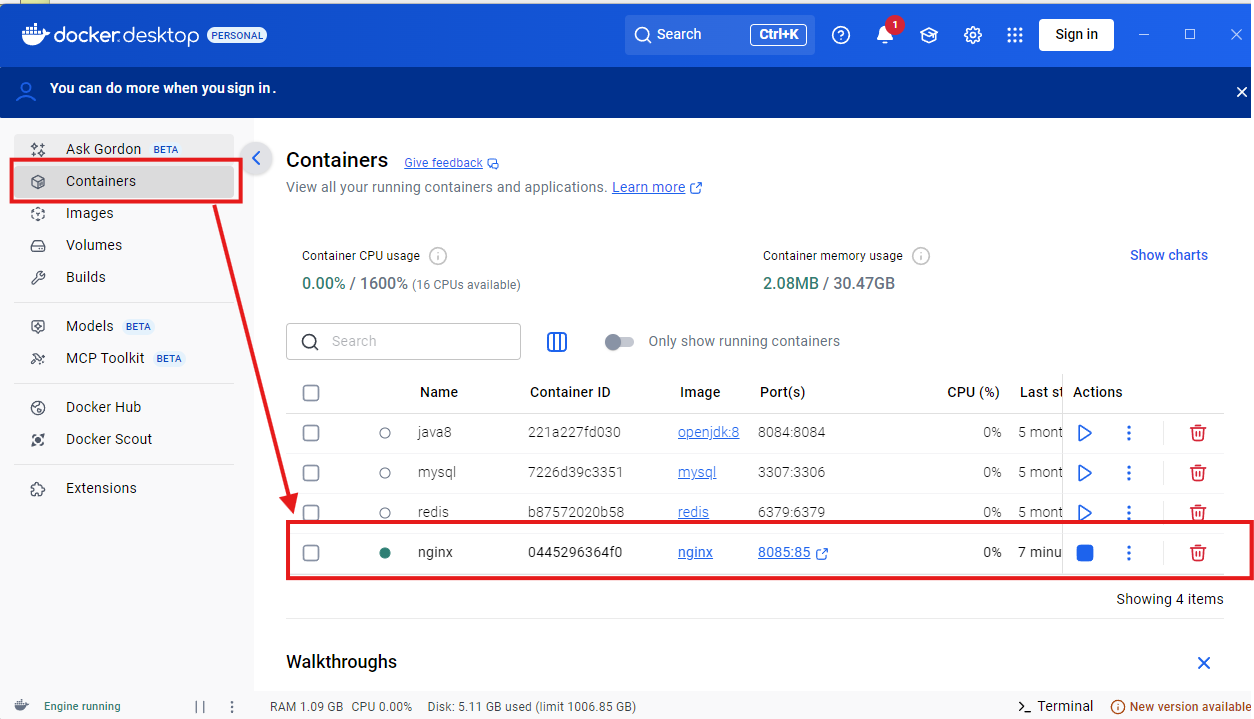1254x719 pixels.
Task: Open MCP Toolkit in sidebar
Action: pyautogui.click(x=124, y=358)
